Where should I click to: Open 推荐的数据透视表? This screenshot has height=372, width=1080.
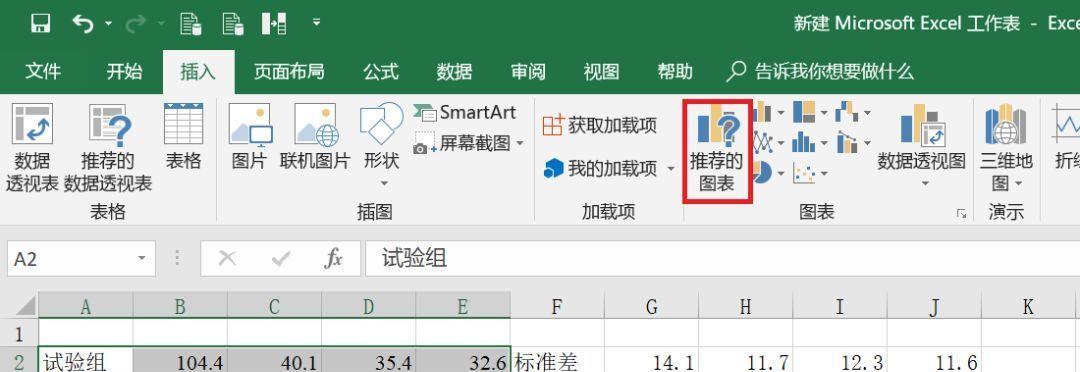click(x=108, y=147)
